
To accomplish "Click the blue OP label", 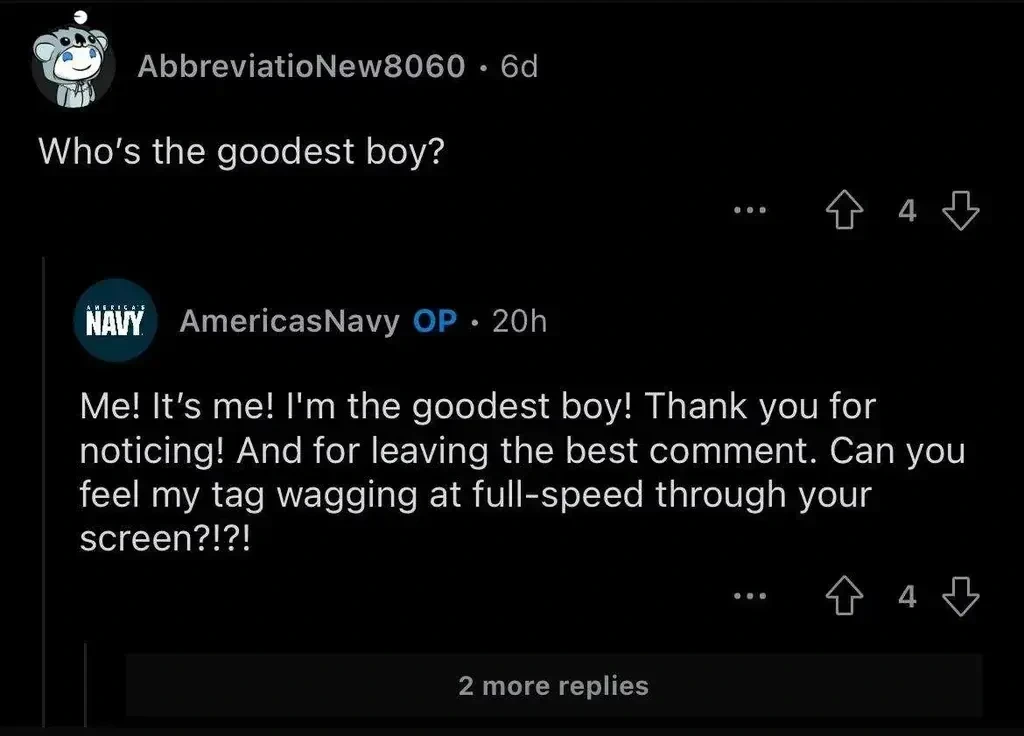I will (435, 322).
